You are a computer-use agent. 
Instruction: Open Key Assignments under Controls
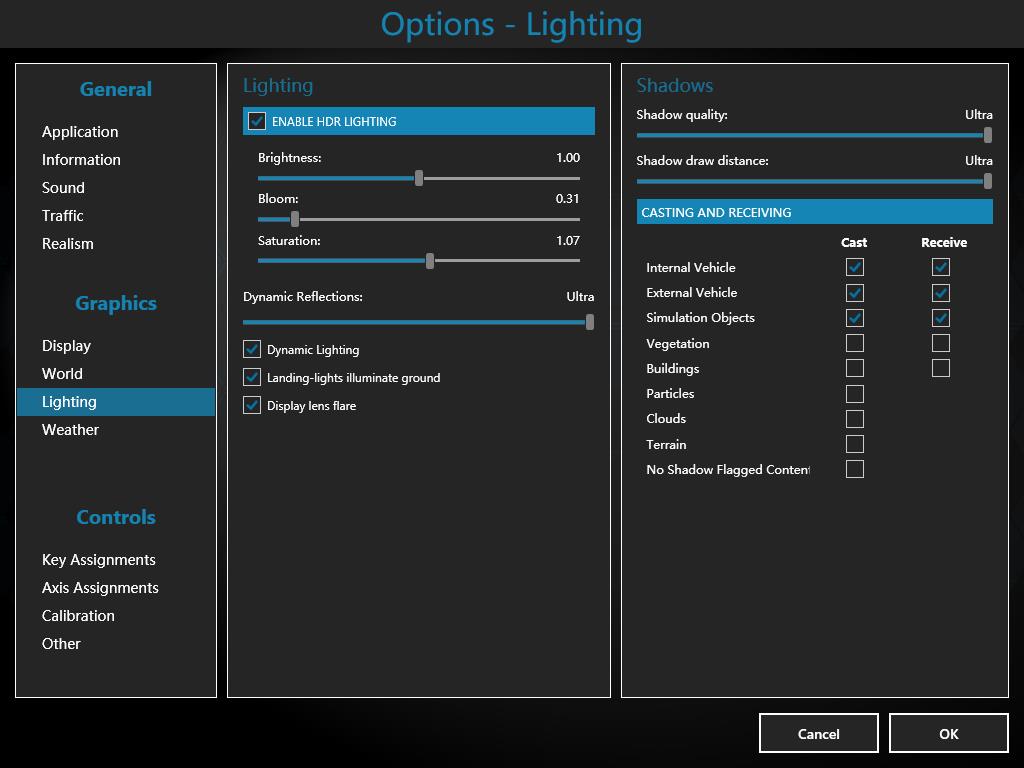click(98, 560)
